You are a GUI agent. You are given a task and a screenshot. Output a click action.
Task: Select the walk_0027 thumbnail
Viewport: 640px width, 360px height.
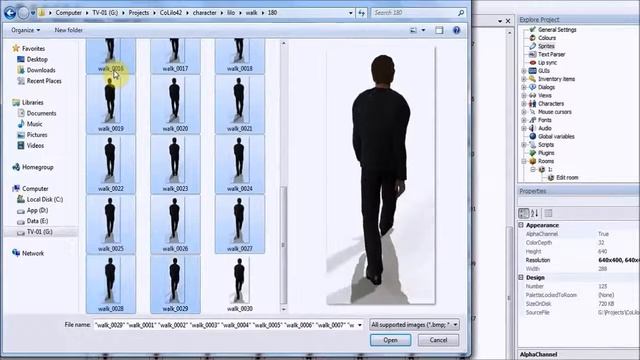[x=240, y=224]
